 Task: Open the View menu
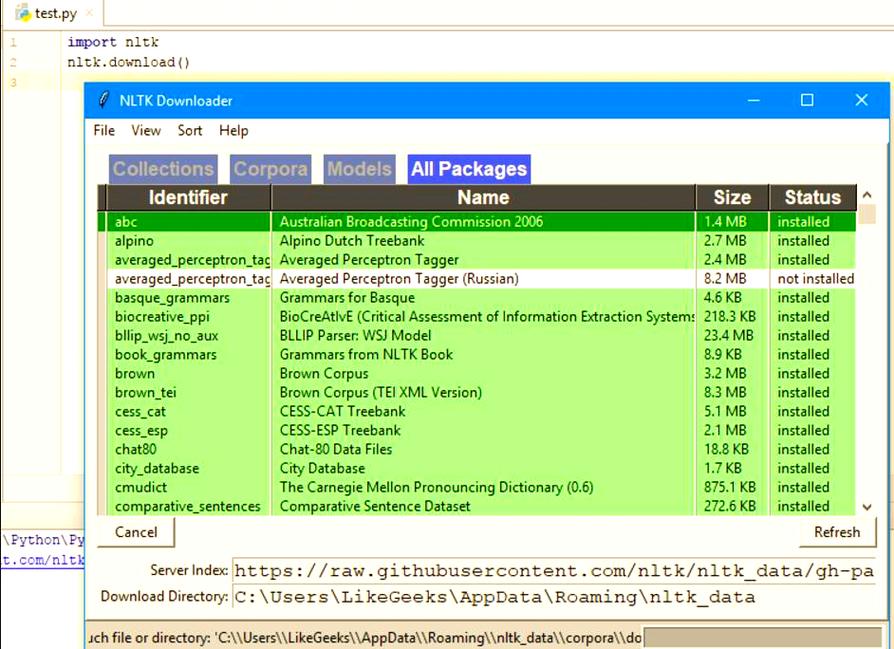click(146, 131)
